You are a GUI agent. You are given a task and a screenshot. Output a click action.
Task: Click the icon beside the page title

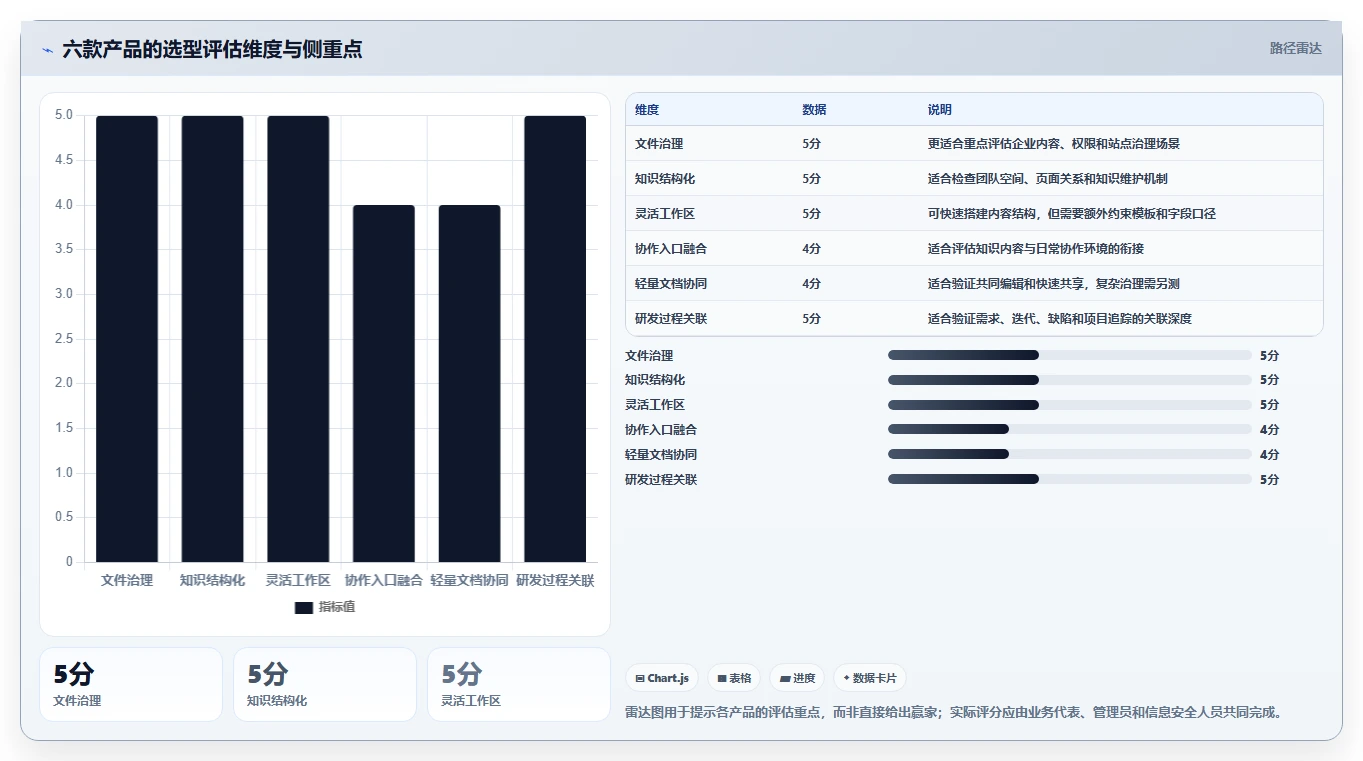(x=47, y=49)
